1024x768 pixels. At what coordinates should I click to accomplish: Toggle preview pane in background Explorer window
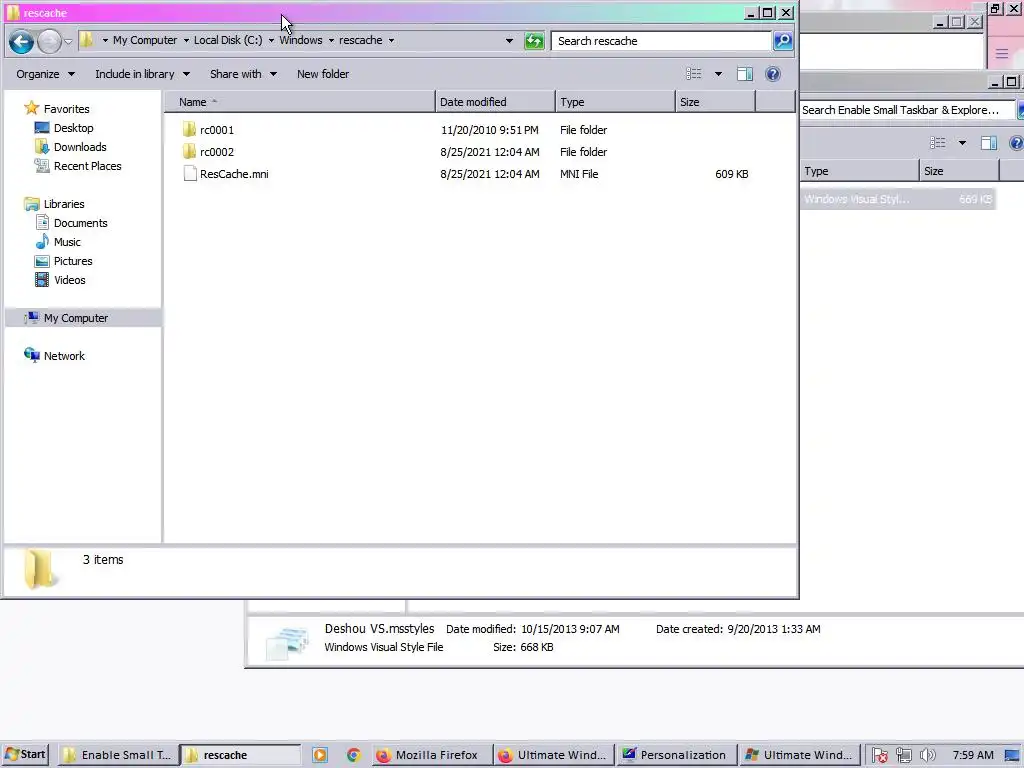tap(989, 143)
